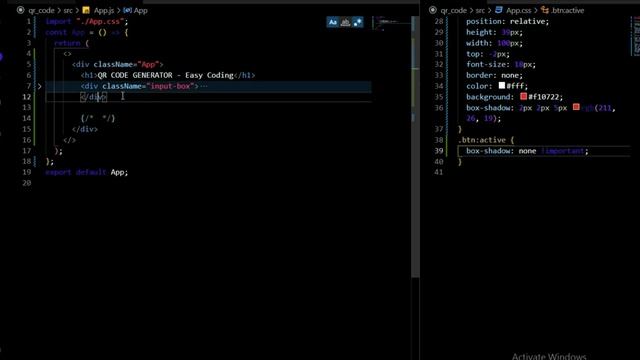Image resolution: width=640 pixels, height=360 pixels.
Task: Open color picker for #f10722 swatch
Action: point(524,96)
